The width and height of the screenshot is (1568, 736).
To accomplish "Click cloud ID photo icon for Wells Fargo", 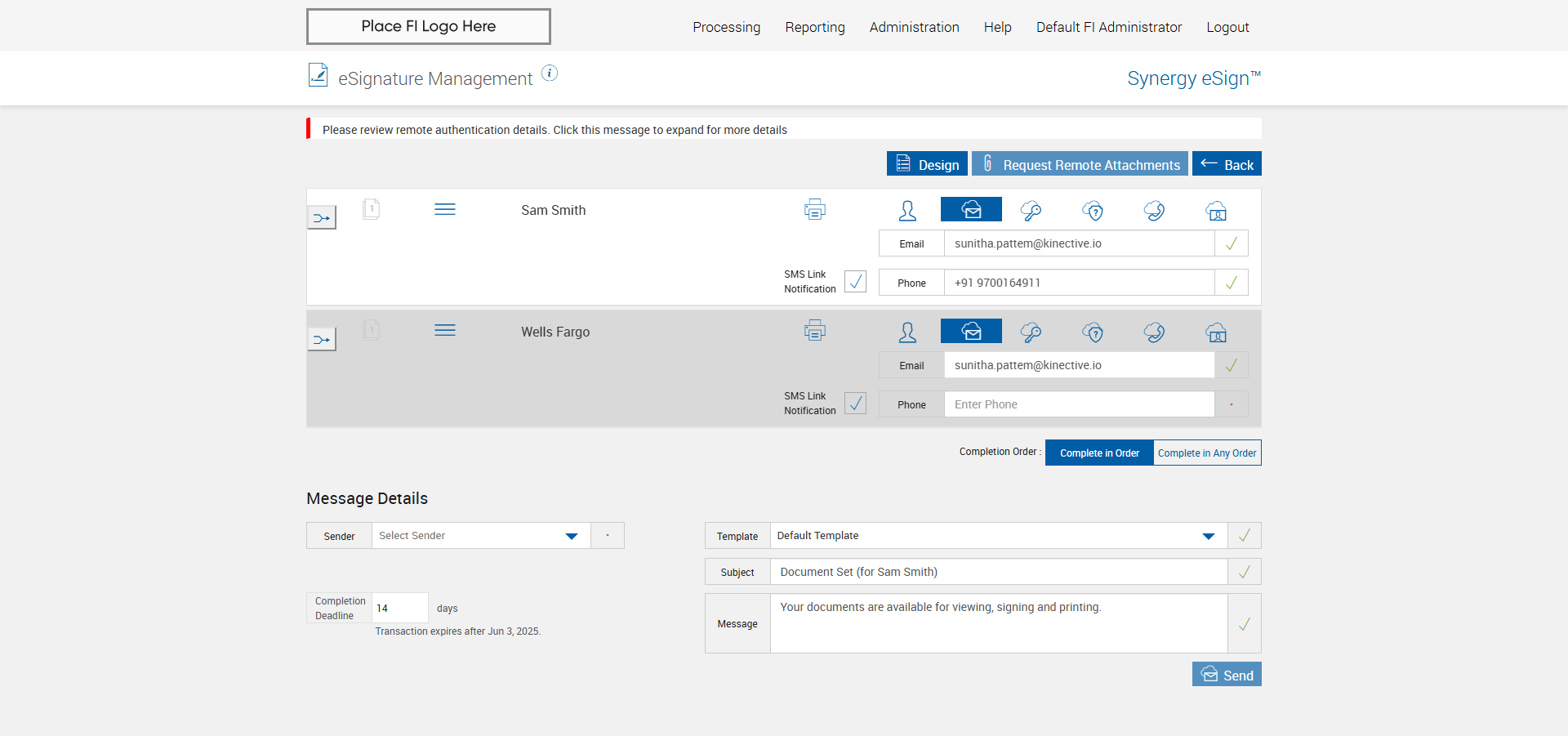I will pyautogui.click(x=1216, y=332).
